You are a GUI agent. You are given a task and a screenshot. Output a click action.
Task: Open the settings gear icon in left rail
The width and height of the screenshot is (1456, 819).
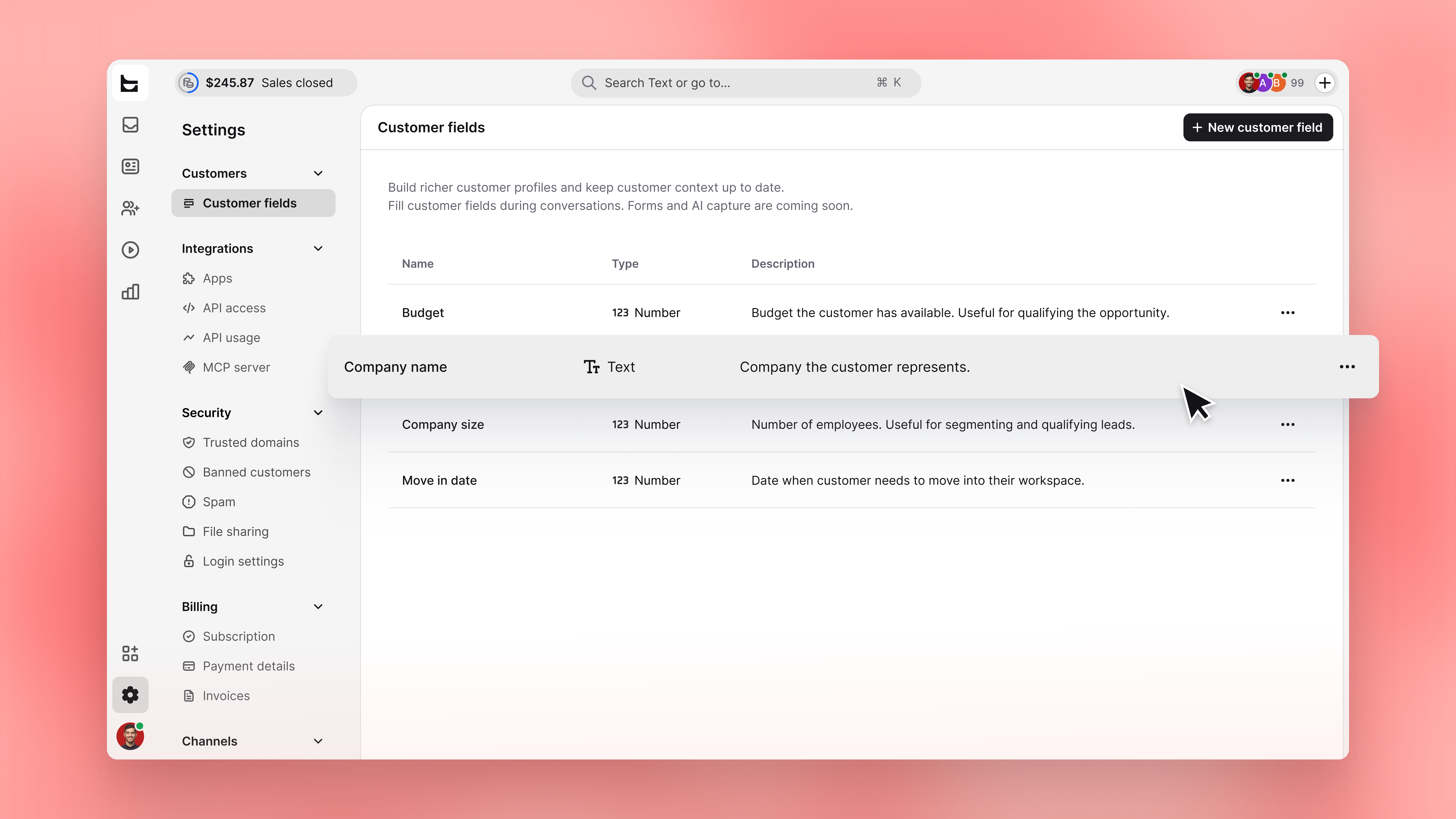(x=130, y=695)
